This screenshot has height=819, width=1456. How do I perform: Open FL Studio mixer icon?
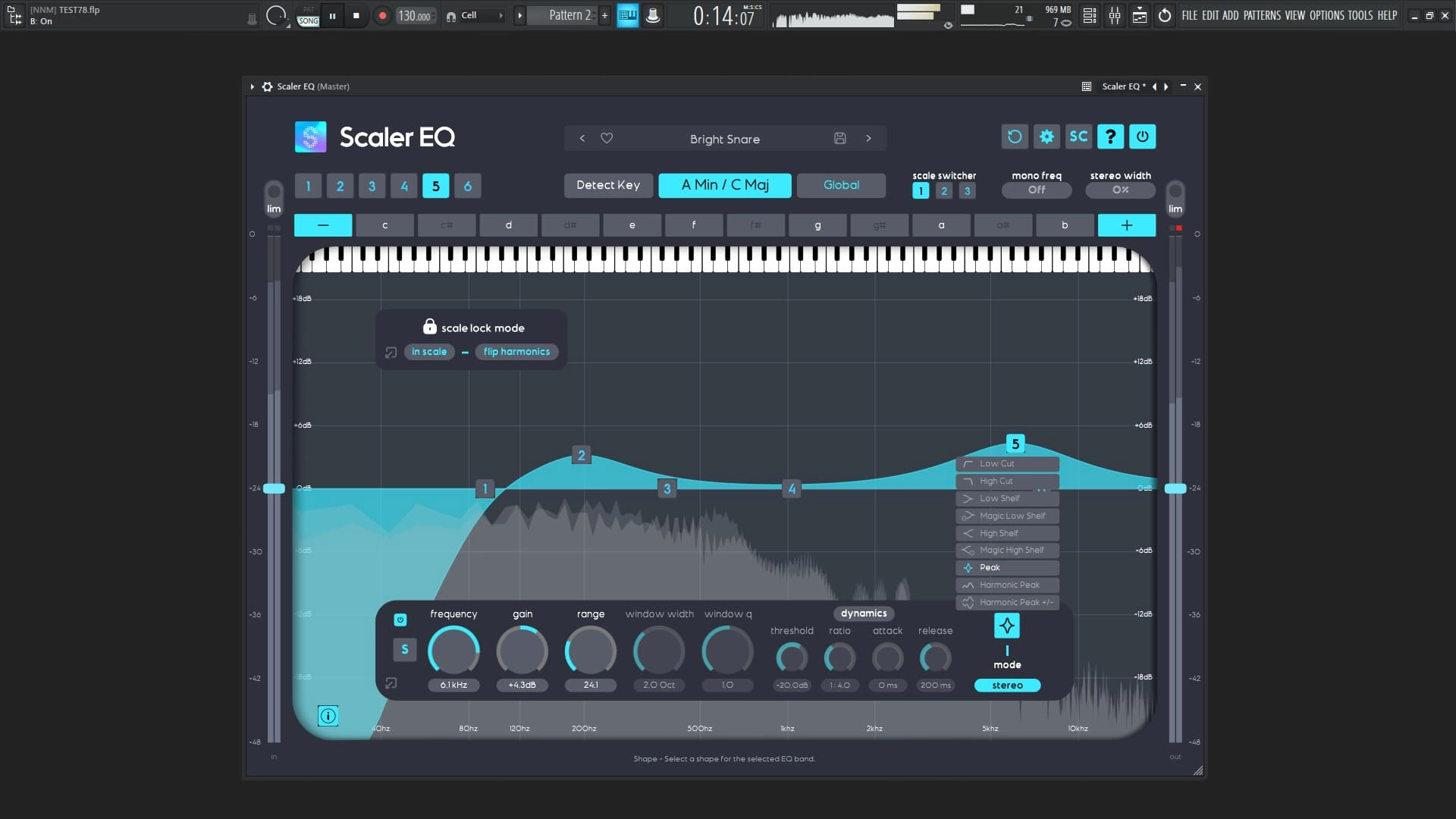(1115, 15)
